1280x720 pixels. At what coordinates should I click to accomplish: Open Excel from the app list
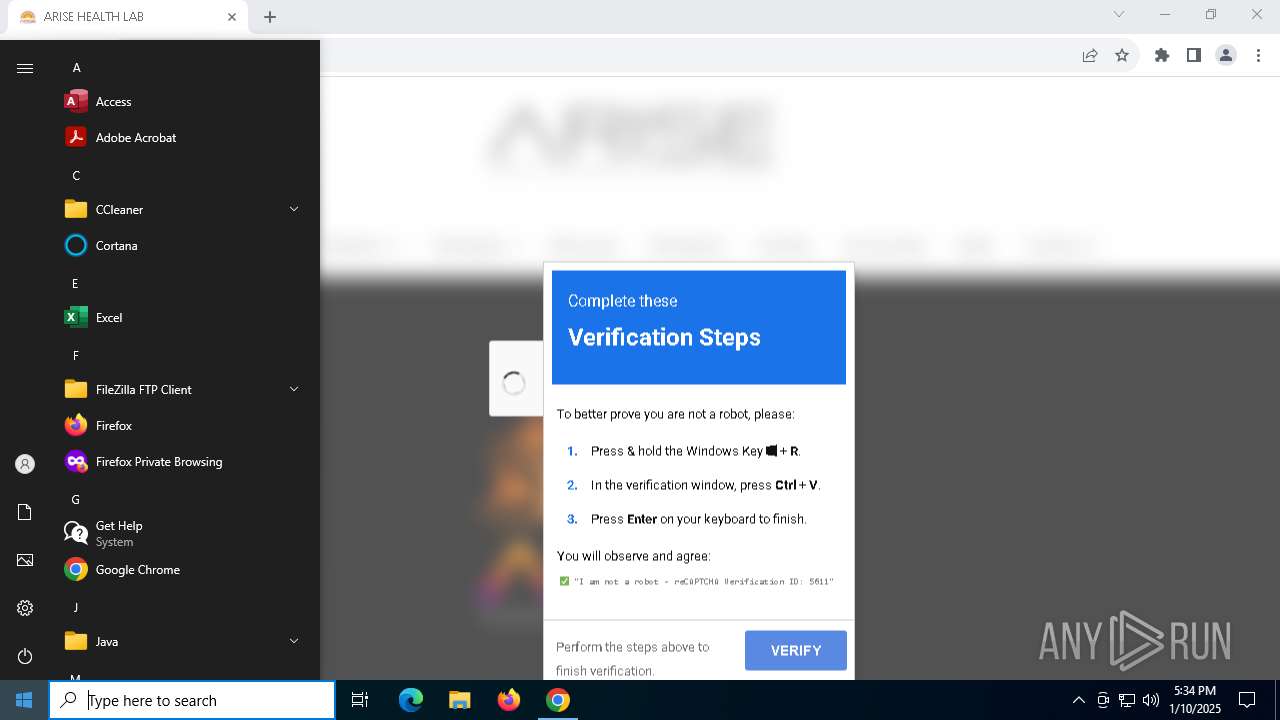(x=180, y=317)
